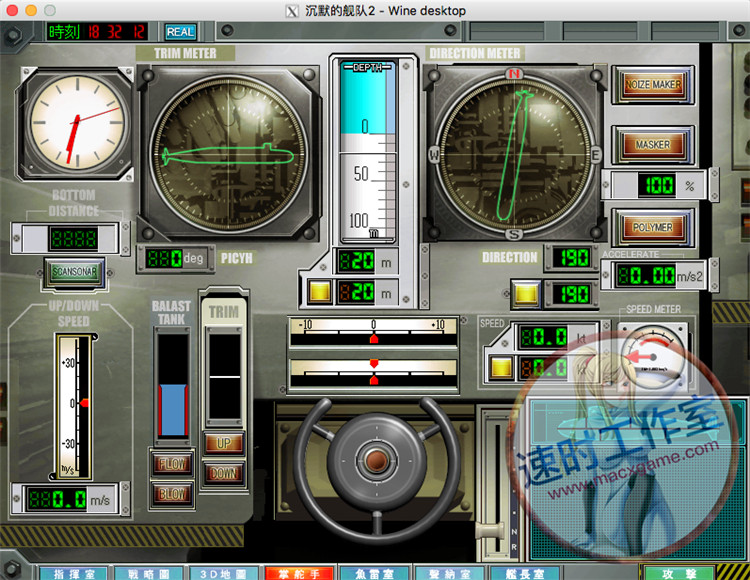Click the accelerate 0.00 m/s2 display

(x=646, y=275)
